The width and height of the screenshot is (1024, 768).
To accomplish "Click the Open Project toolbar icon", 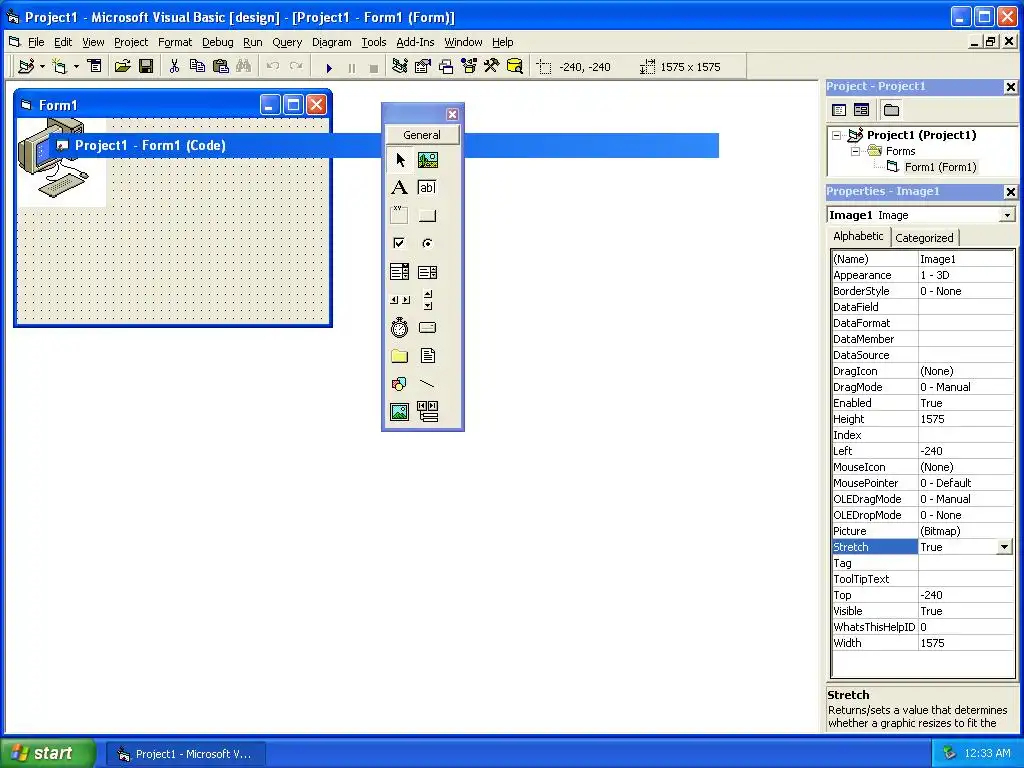I will point(122,67).
